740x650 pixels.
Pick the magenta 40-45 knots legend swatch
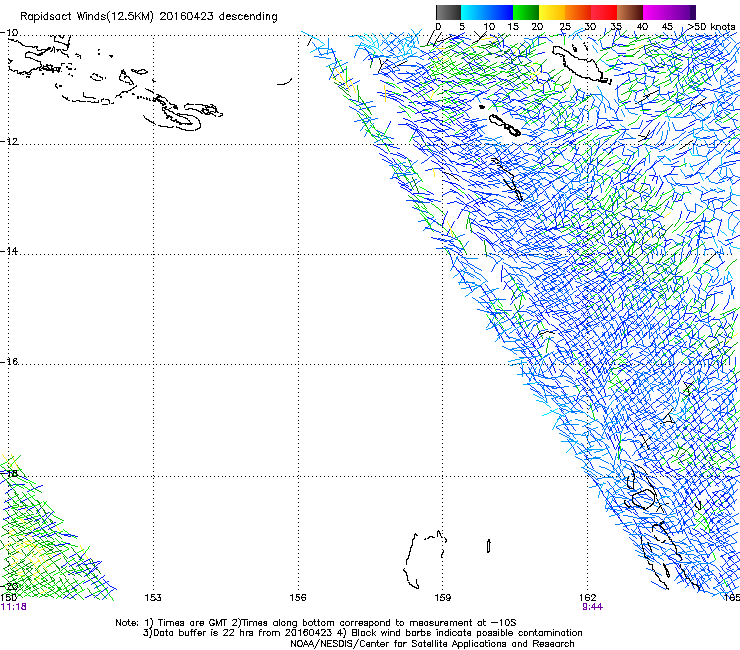point(656,12)
